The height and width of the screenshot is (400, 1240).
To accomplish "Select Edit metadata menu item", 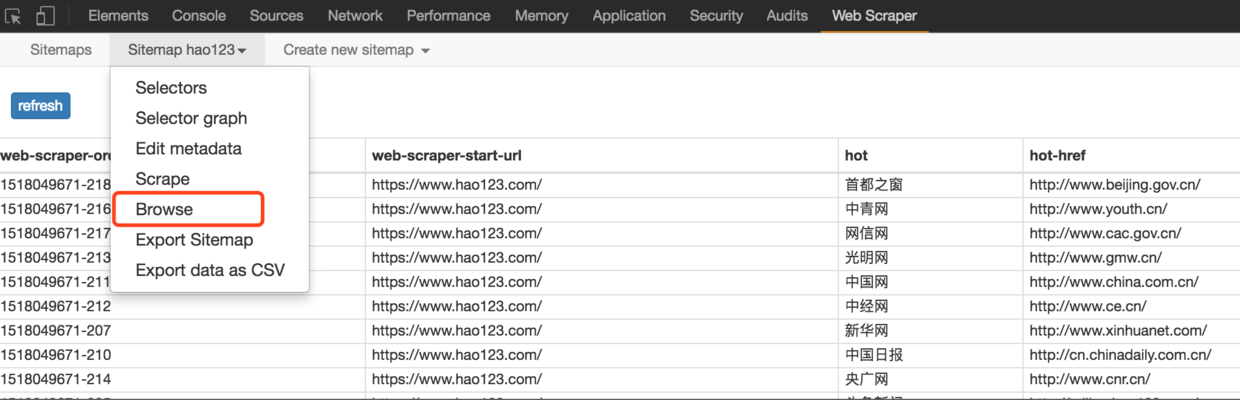I will 188,149.
